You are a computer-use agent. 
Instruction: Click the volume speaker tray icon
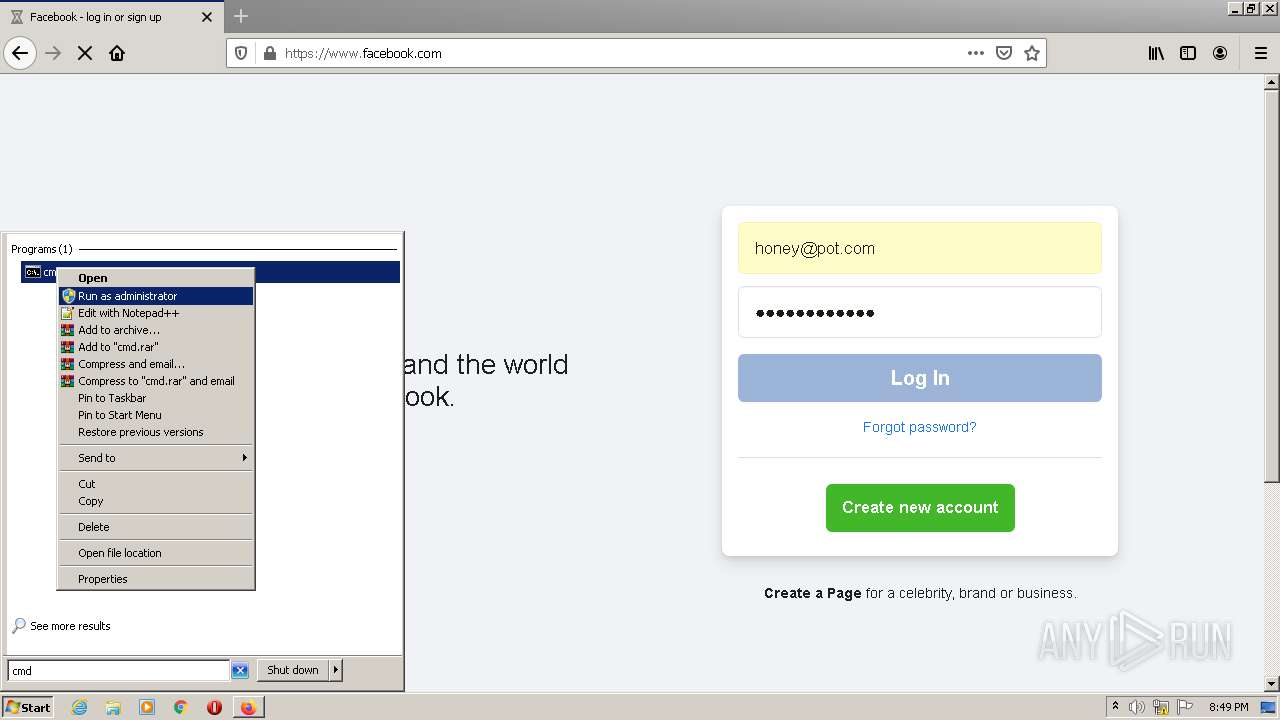click(x=1137, y=707)
